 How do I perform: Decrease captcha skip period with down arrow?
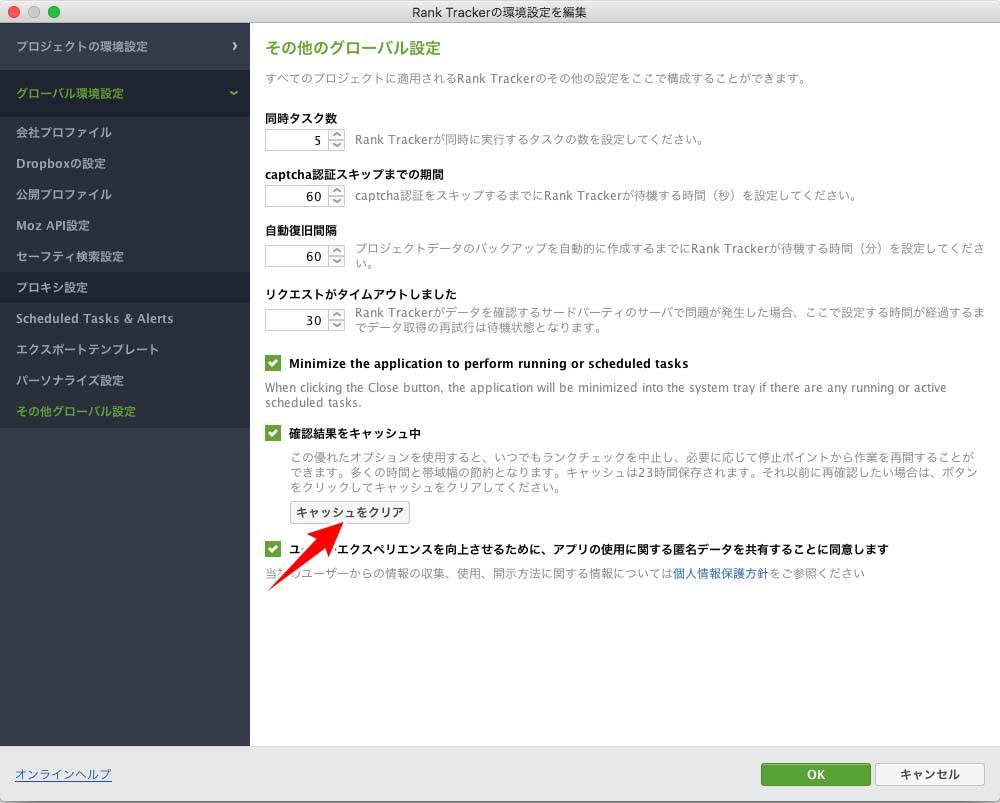click(x=337, y=201)
